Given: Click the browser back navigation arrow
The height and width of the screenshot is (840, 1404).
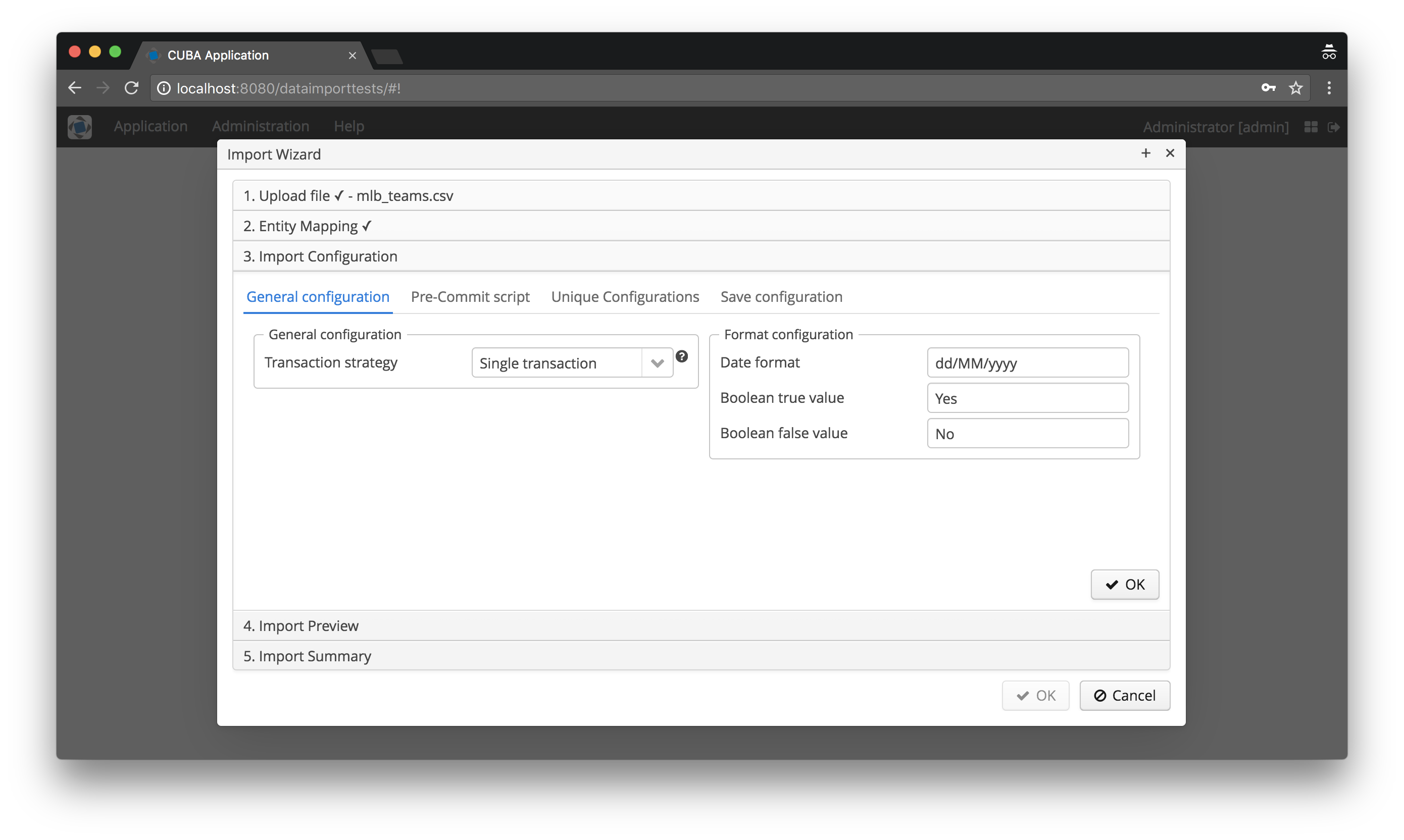Looking at the screenshot, I should click(x=77, y=88).
